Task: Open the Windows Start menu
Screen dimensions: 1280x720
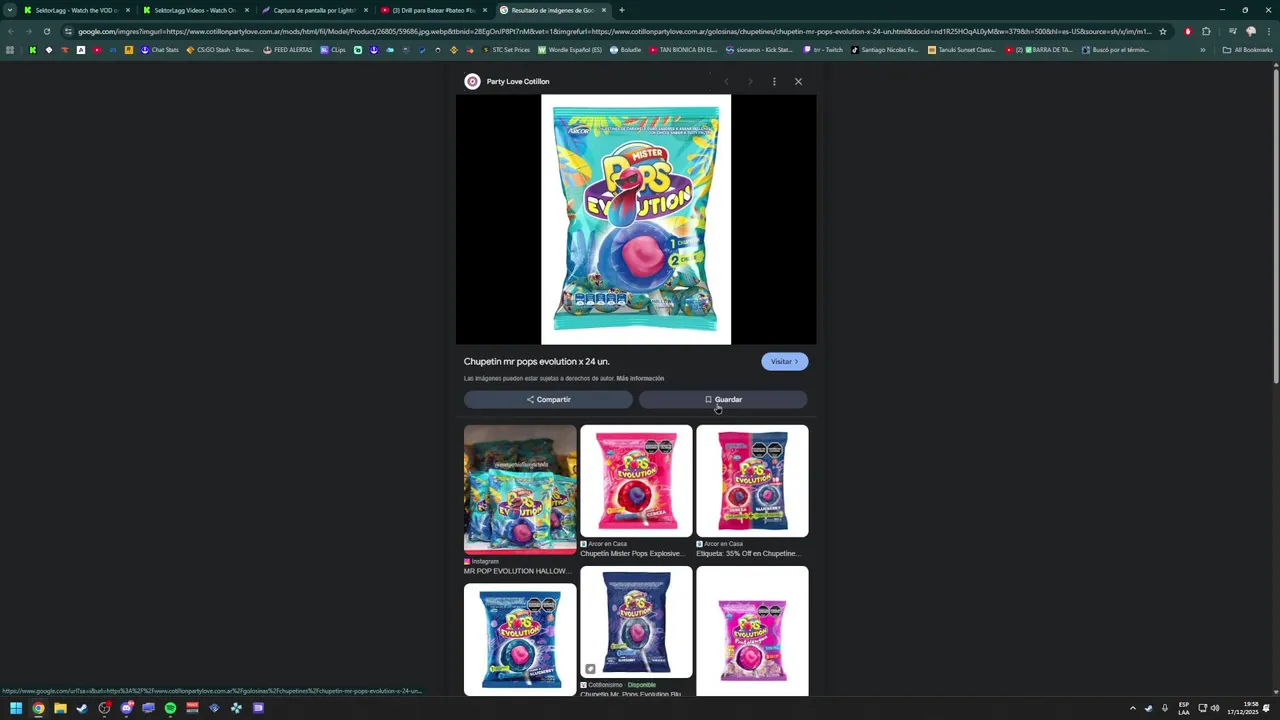Action: point(16,708)
